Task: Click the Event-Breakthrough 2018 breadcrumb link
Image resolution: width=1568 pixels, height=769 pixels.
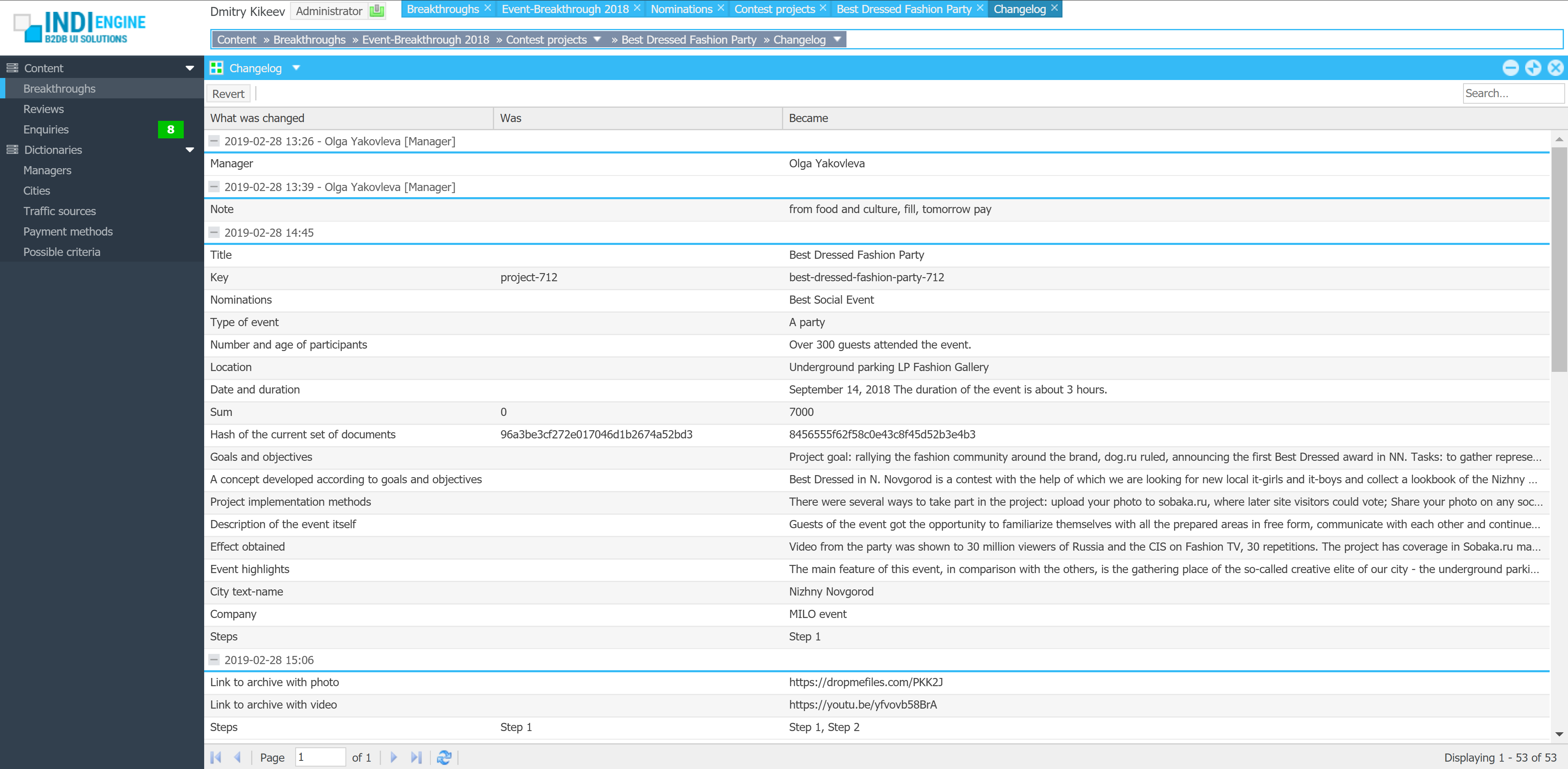Action: (425, 40)
